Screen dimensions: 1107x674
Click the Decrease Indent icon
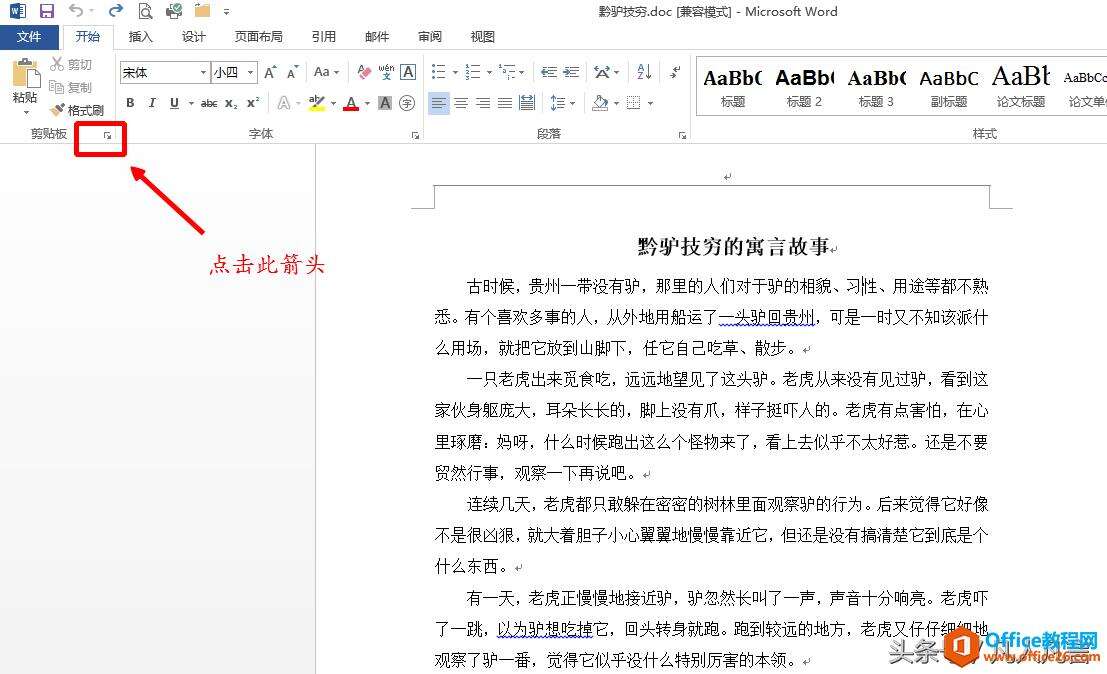[x=549, y=72]
